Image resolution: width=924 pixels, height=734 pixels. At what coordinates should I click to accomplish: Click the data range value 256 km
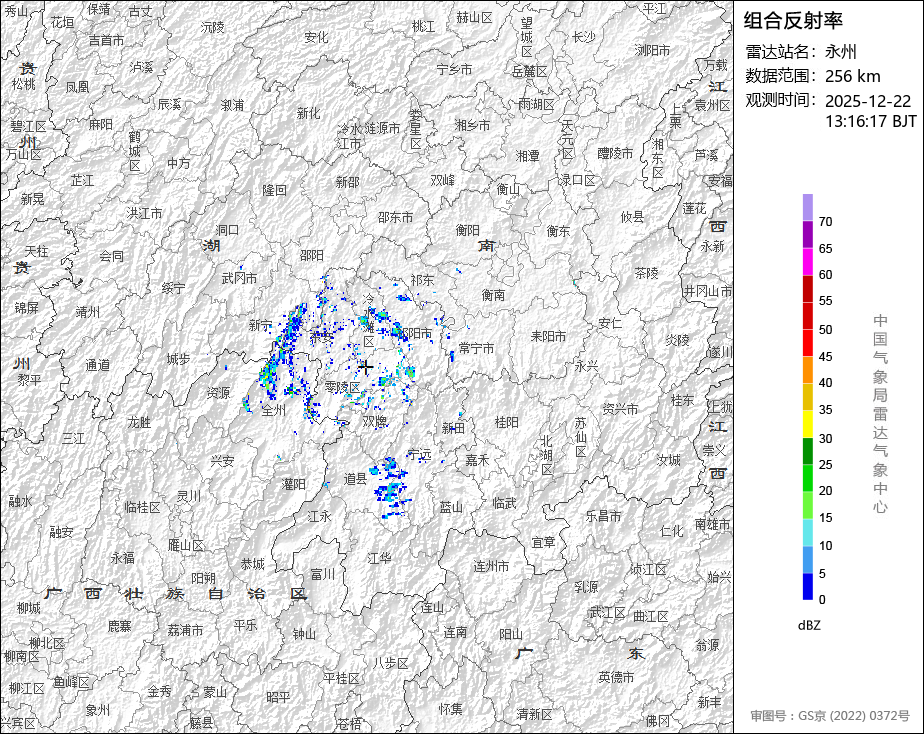[852, 77]
